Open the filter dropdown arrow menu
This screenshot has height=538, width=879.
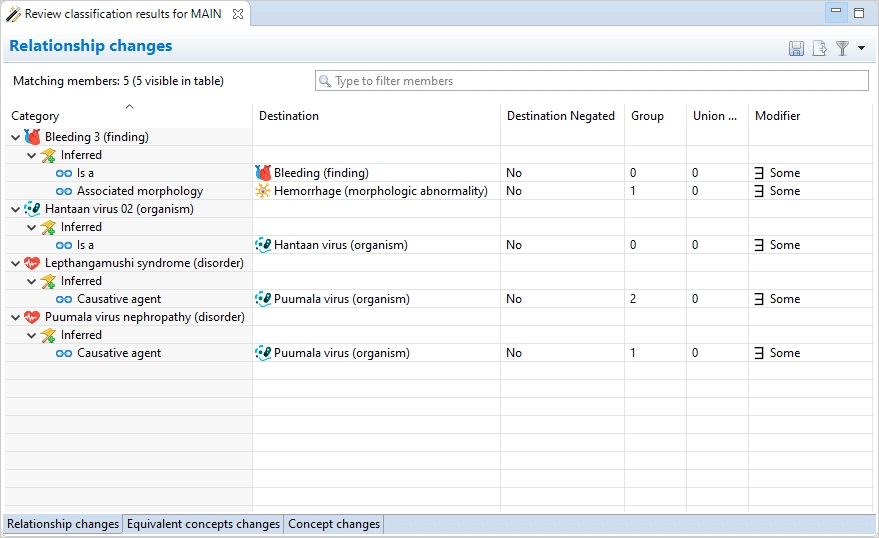tap(862, 48)
